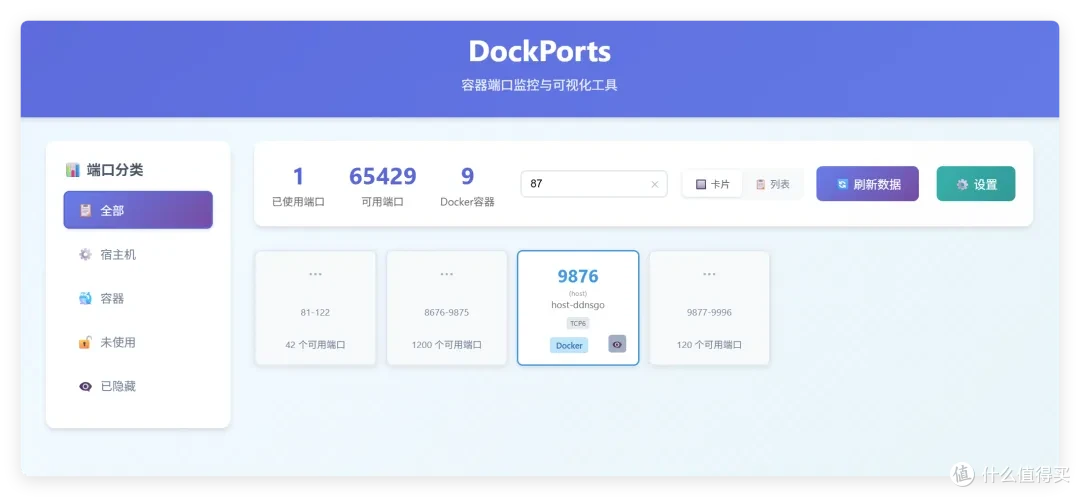Expand the 81-122 available port range card

tap(315, 308)
